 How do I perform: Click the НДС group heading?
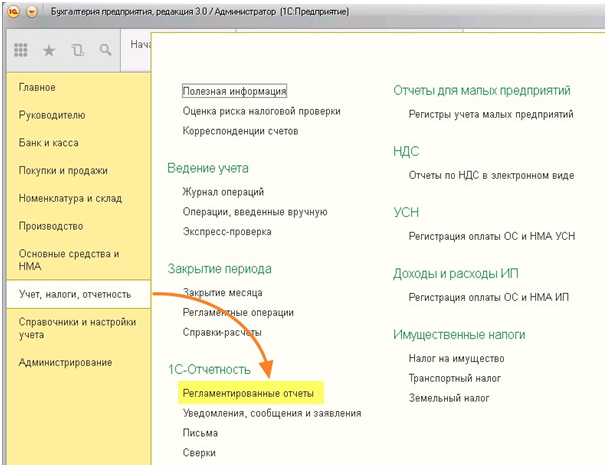406,151
